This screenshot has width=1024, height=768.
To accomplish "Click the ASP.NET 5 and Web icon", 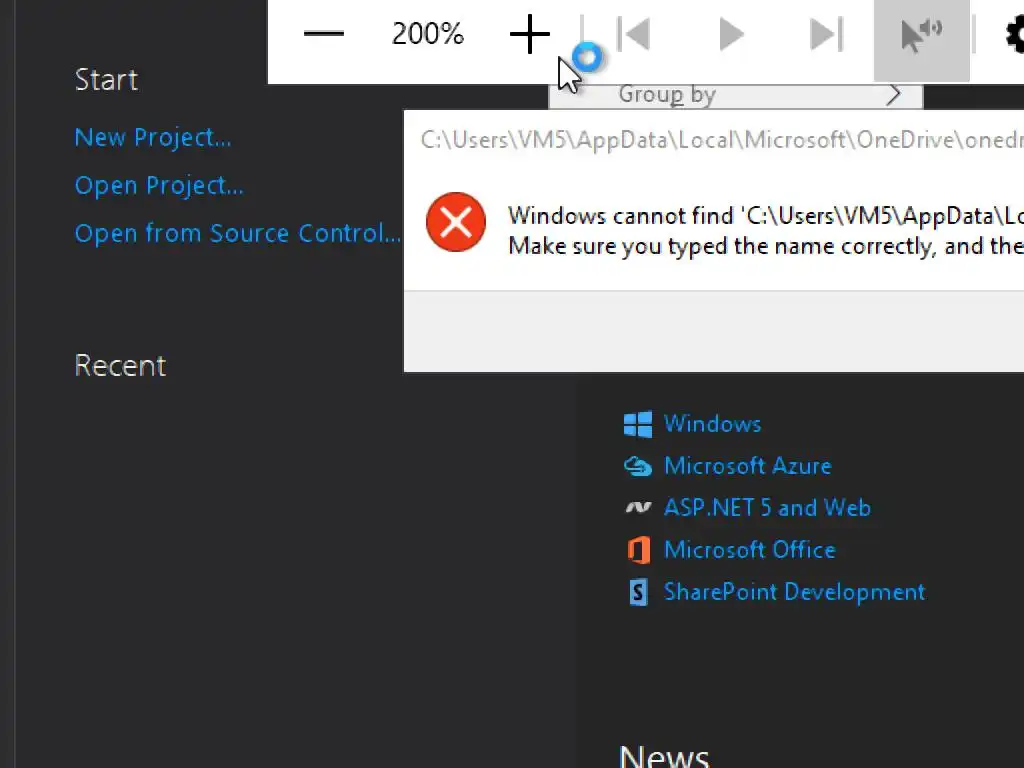I will 638,508.
